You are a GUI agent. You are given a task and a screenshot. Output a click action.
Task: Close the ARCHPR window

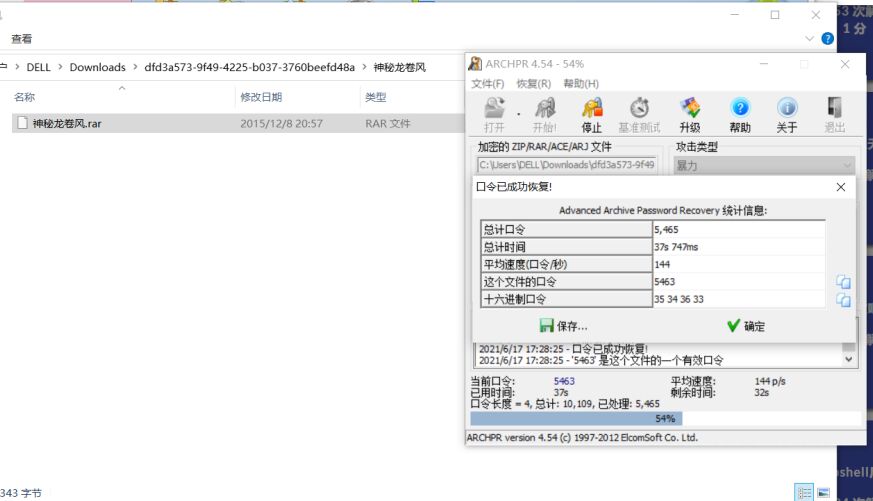pos(845,64)
